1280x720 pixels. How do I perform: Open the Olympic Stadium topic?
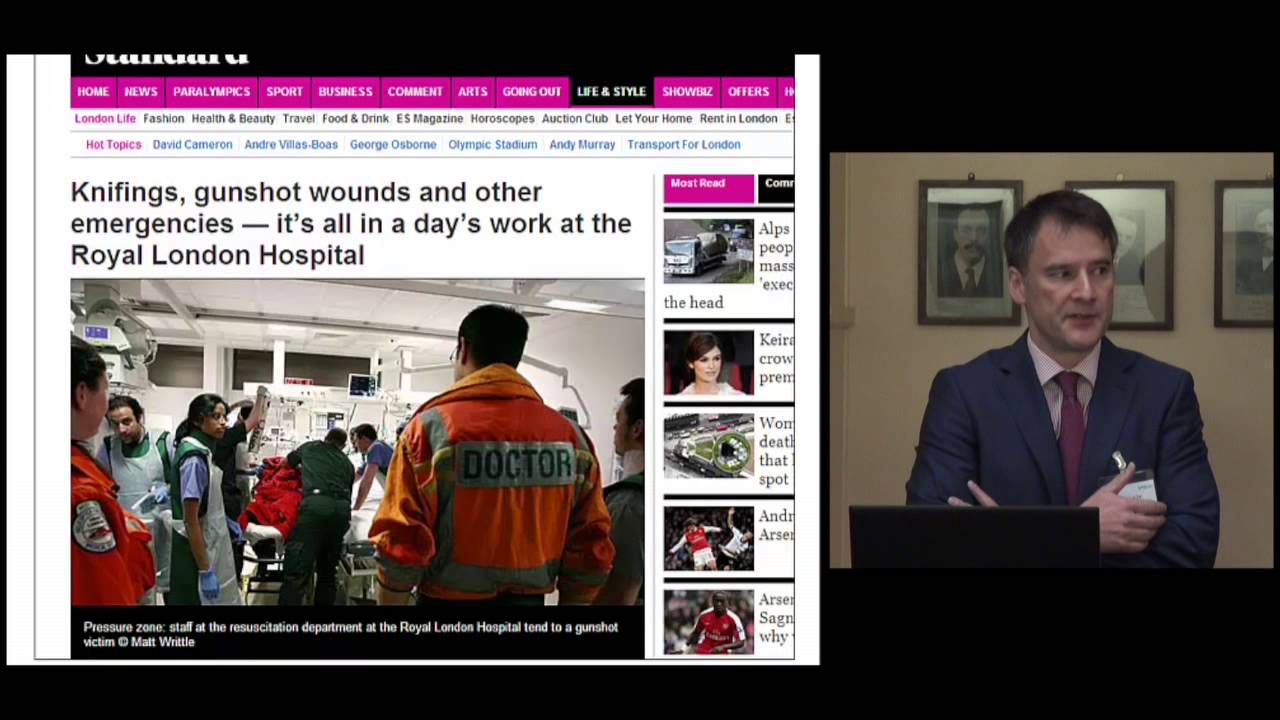[492, 144]
